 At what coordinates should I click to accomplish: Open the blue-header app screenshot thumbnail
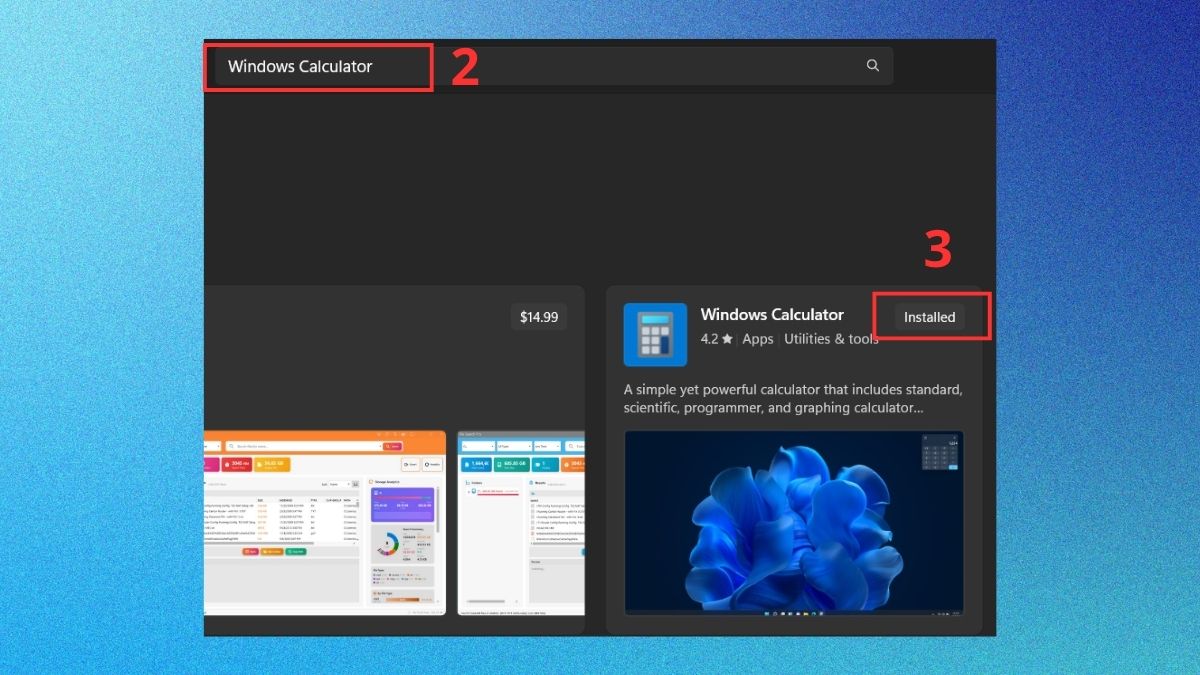click(x=521, y=523)
